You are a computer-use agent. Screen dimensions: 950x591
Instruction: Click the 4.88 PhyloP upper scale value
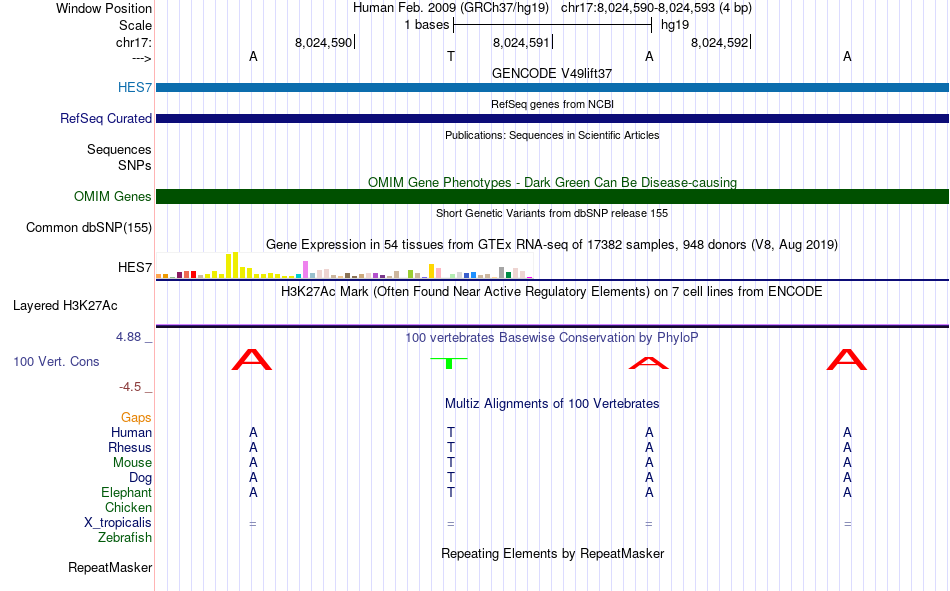click(128, 337)
